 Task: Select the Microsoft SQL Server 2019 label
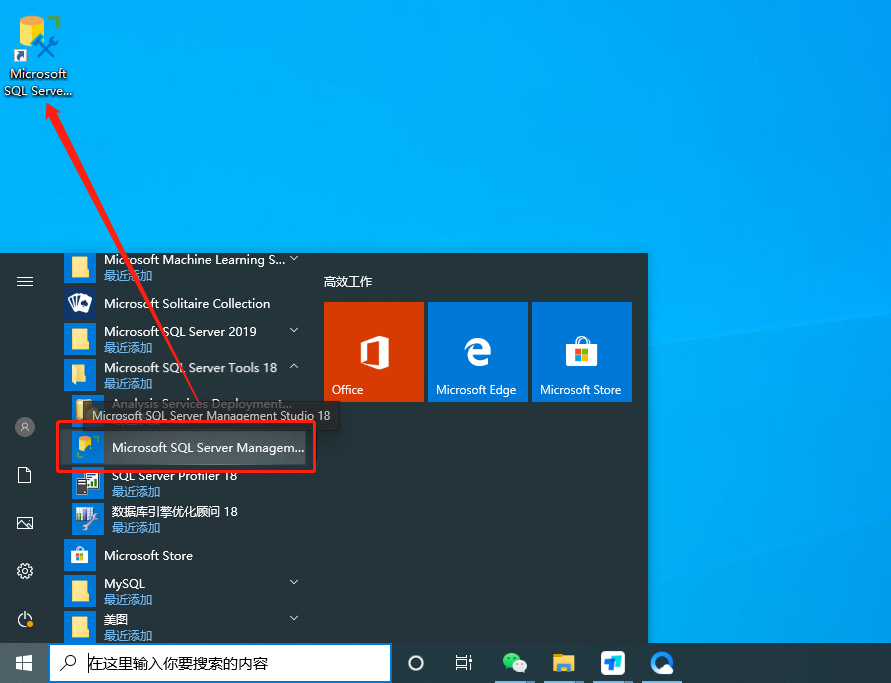point(180,331)
